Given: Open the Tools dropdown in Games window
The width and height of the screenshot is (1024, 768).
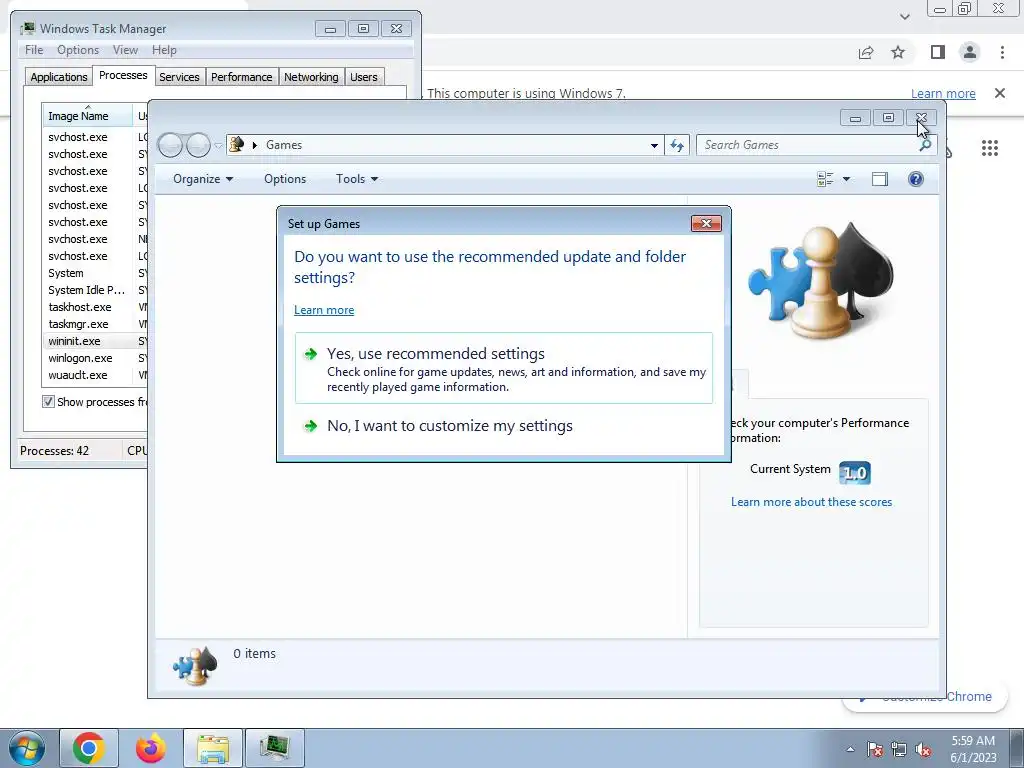Looking at the screenshot, I should pyautogui.click(x=357, y=179).
